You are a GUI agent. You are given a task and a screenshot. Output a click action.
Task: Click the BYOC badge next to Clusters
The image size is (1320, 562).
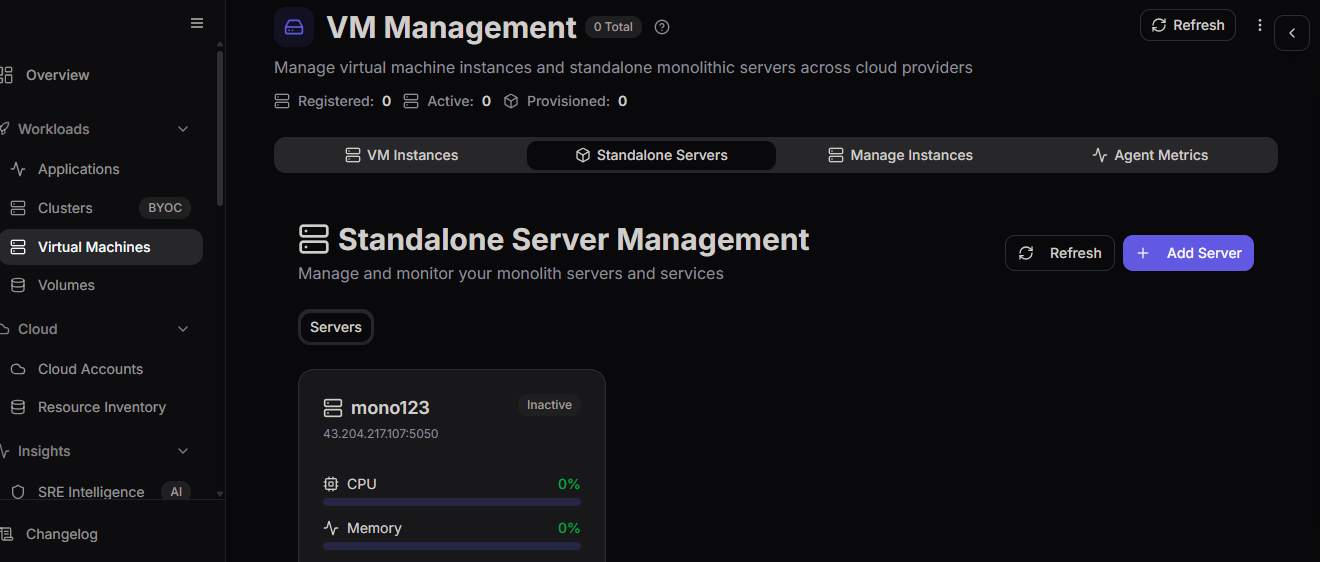pos(165,208)
